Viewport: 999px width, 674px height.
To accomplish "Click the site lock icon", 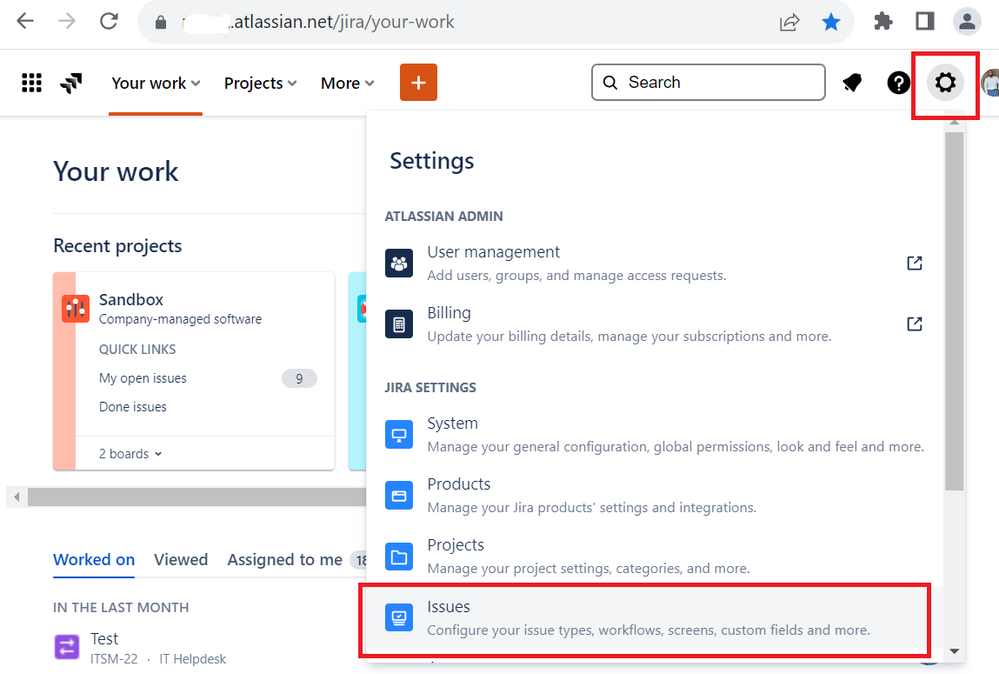I will pyautogui.click(x=161, y=22).
